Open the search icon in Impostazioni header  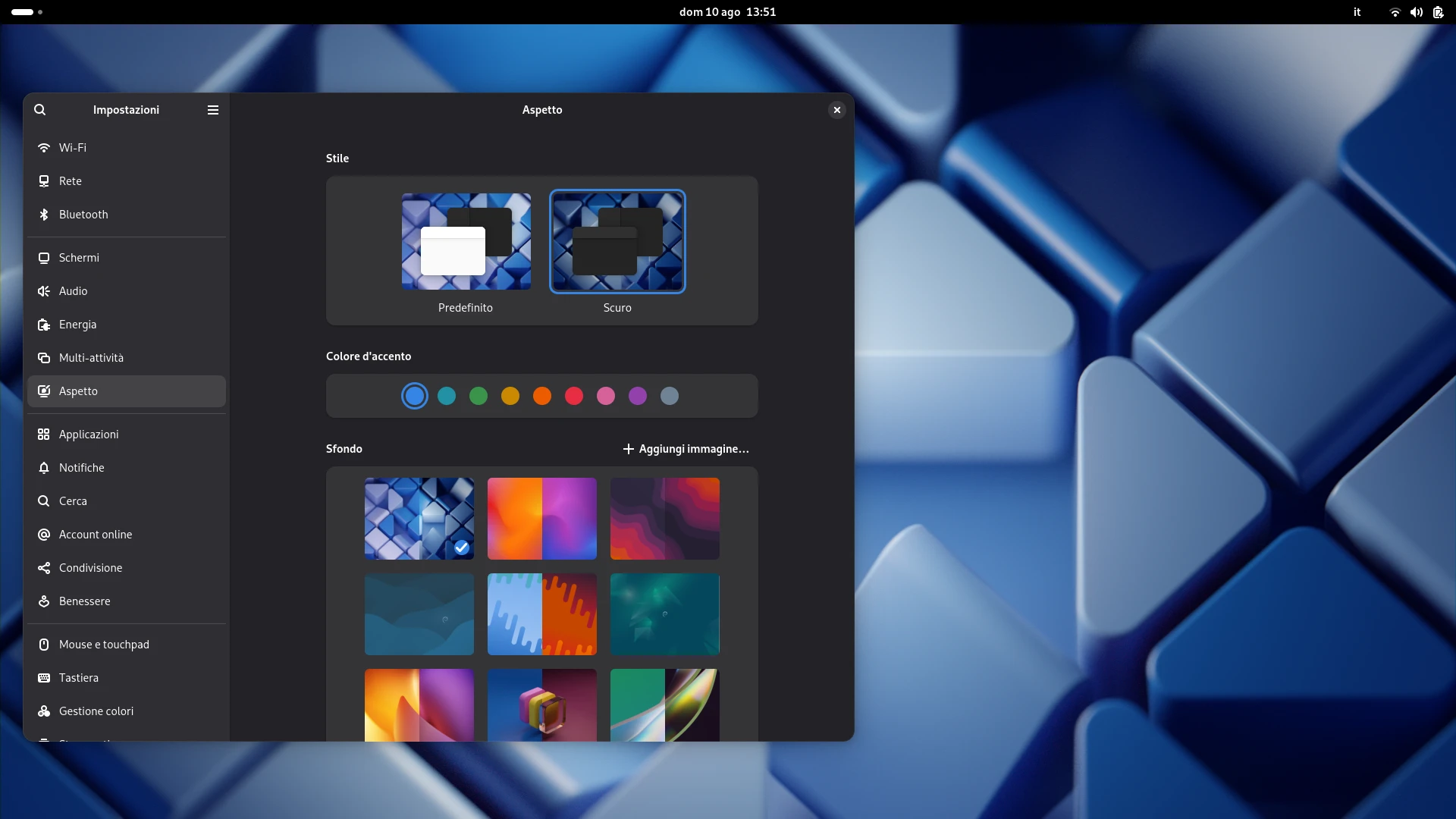[x=40, y=110]
